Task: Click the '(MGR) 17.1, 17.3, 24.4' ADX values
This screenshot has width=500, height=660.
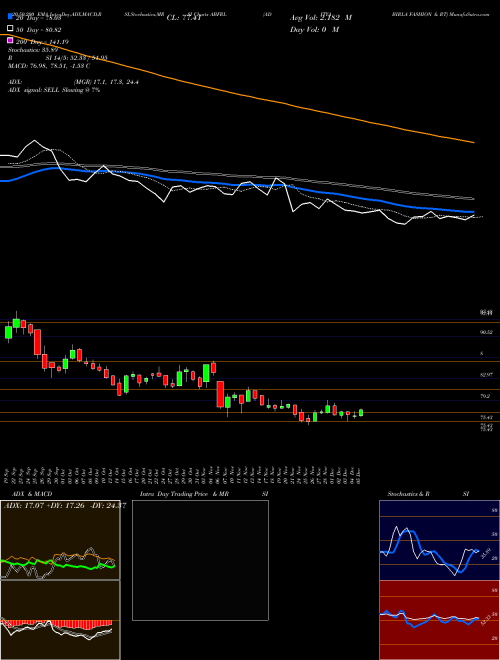Action: (x=106, y=82)
